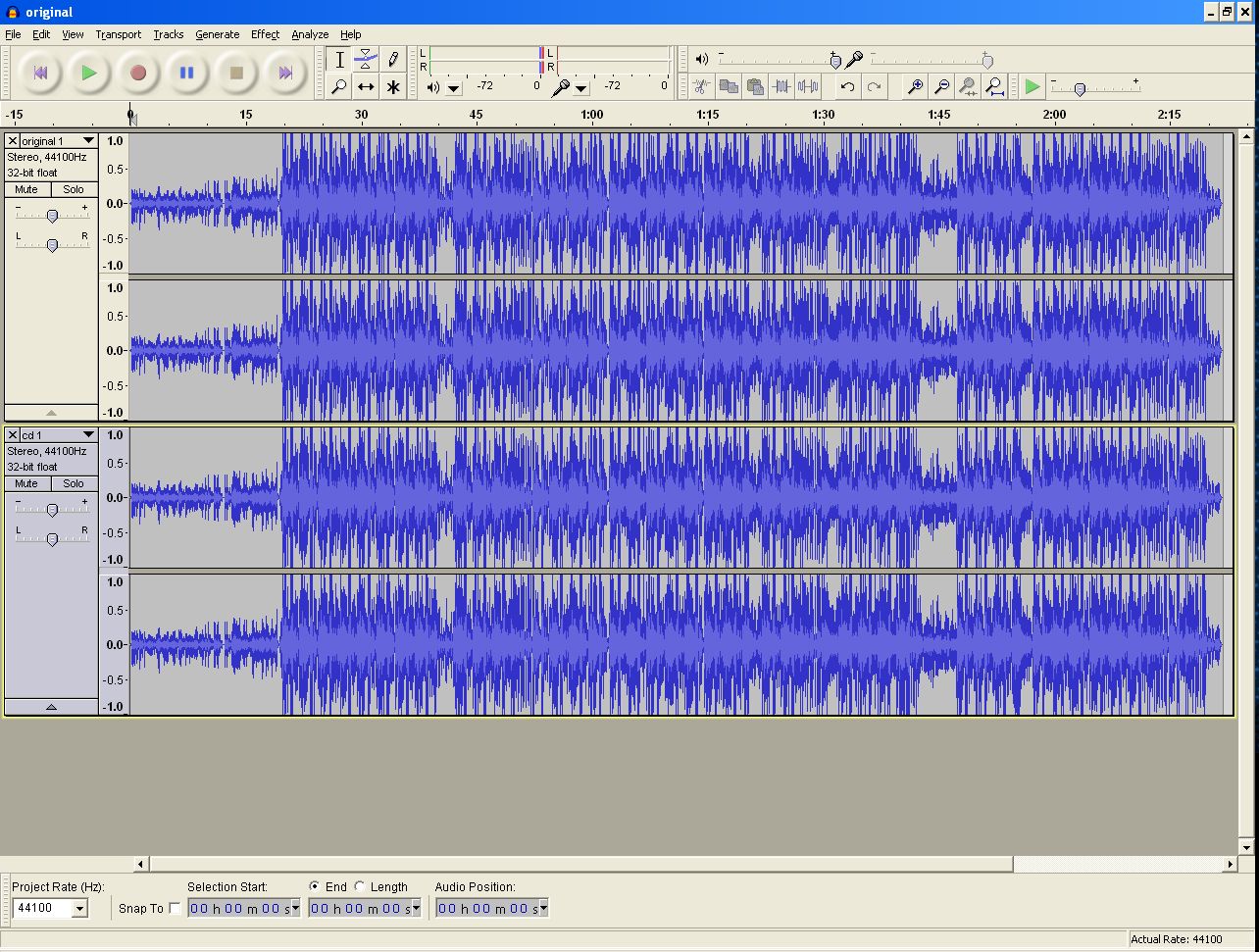Image resolution: width=1259 pixels, height=952 pixels.
Task: Activate the Multi-Tool mode
Action: [x=392, y=86]
